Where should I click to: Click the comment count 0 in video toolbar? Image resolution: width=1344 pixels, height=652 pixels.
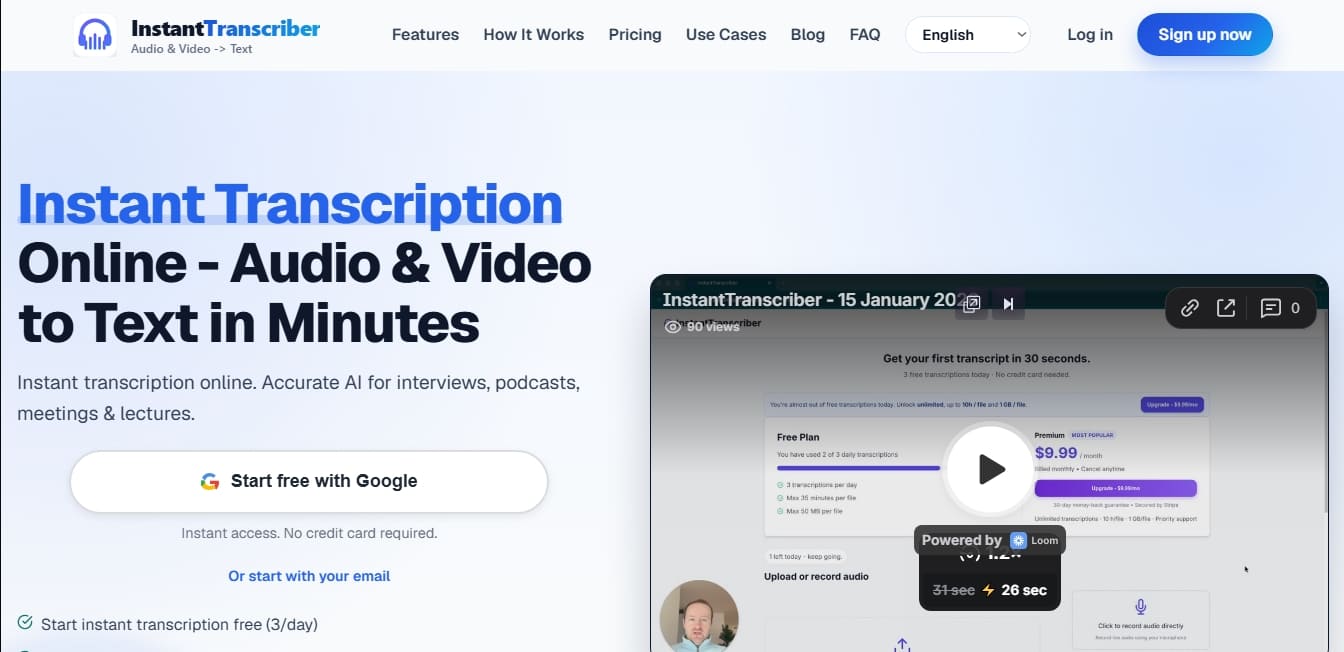pos(1296,308)
